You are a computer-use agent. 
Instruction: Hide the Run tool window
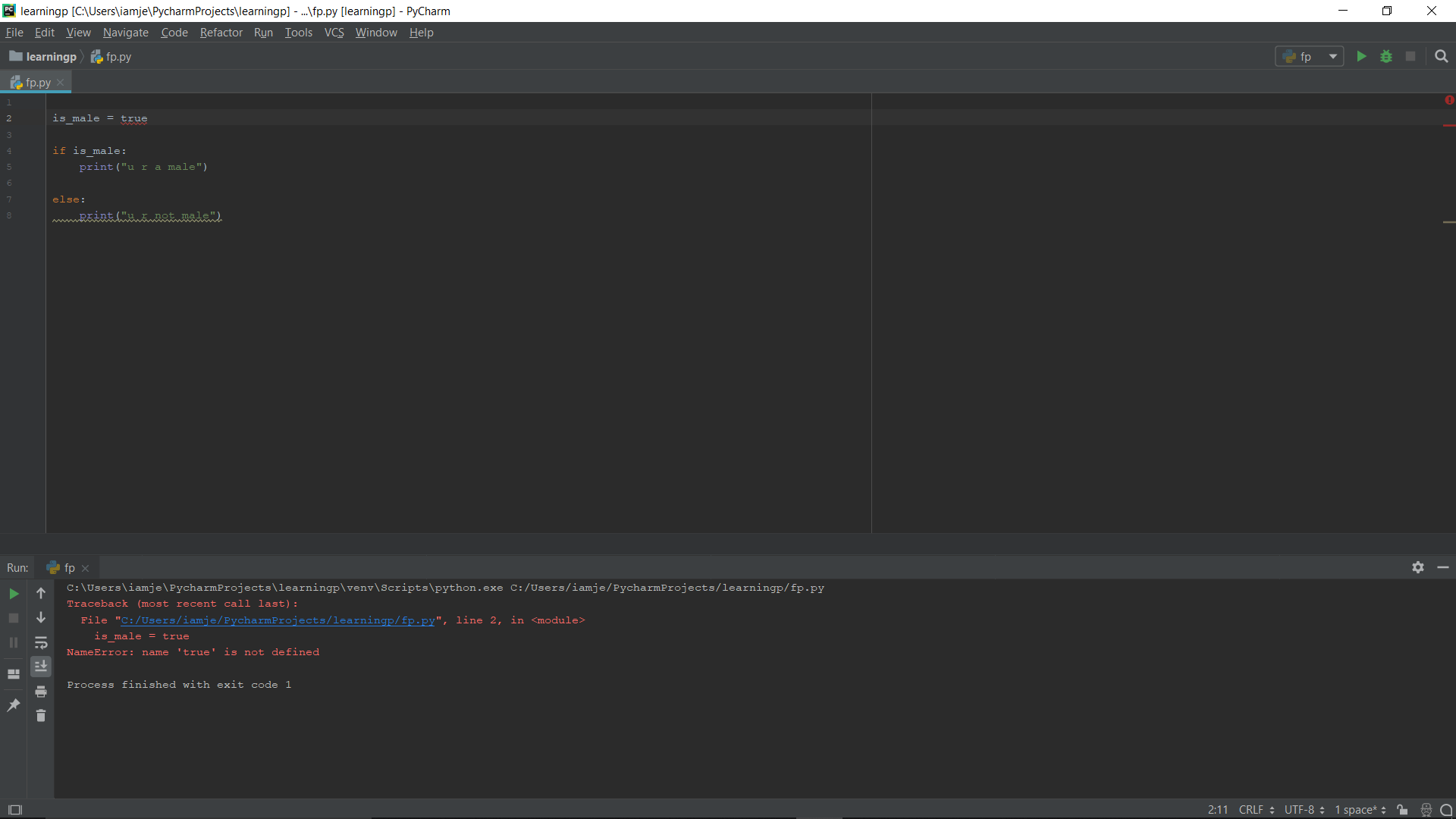click(x=1443, y=567)
